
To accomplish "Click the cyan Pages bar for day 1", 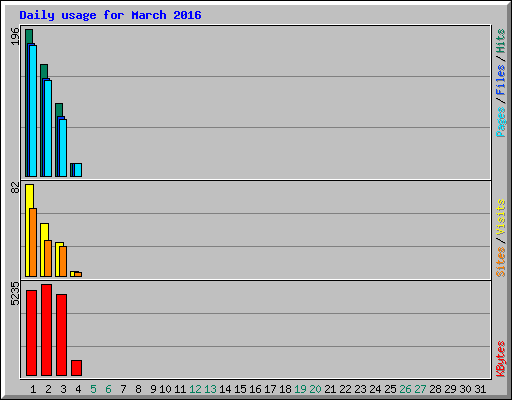I will (33, 111).
